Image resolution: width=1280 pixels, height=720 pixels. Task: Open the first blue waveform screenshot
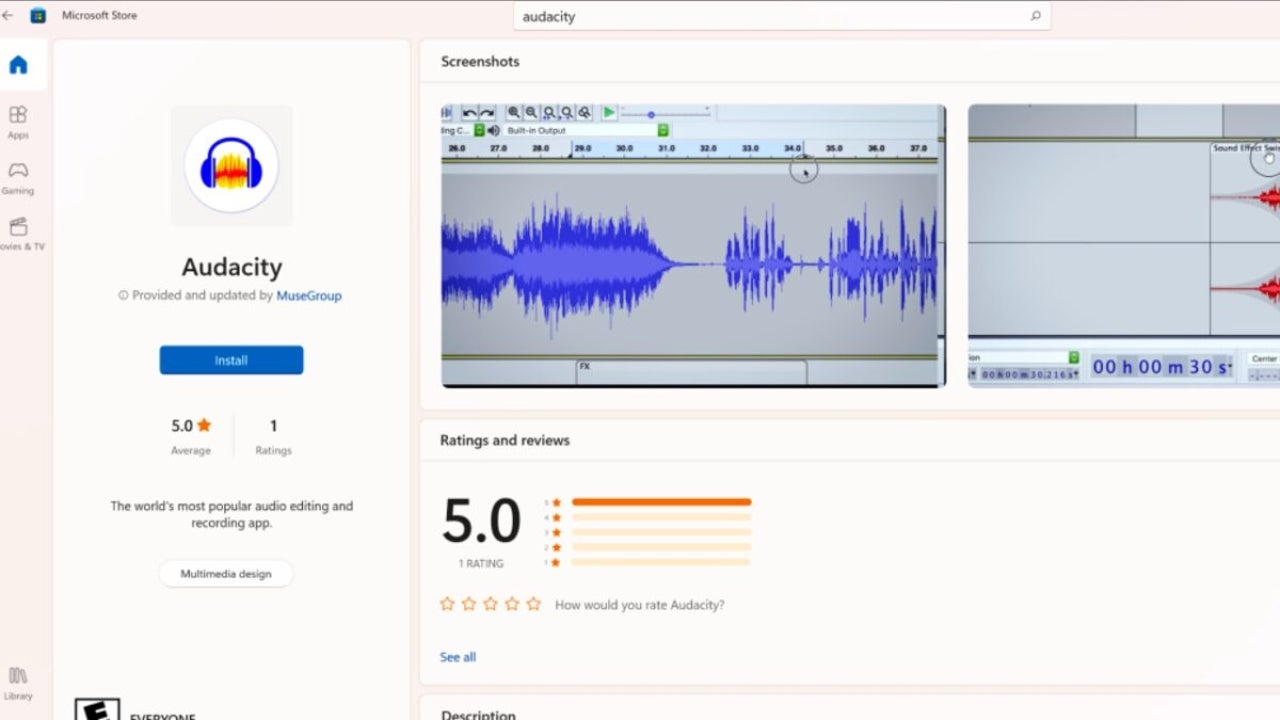point(693,245)
